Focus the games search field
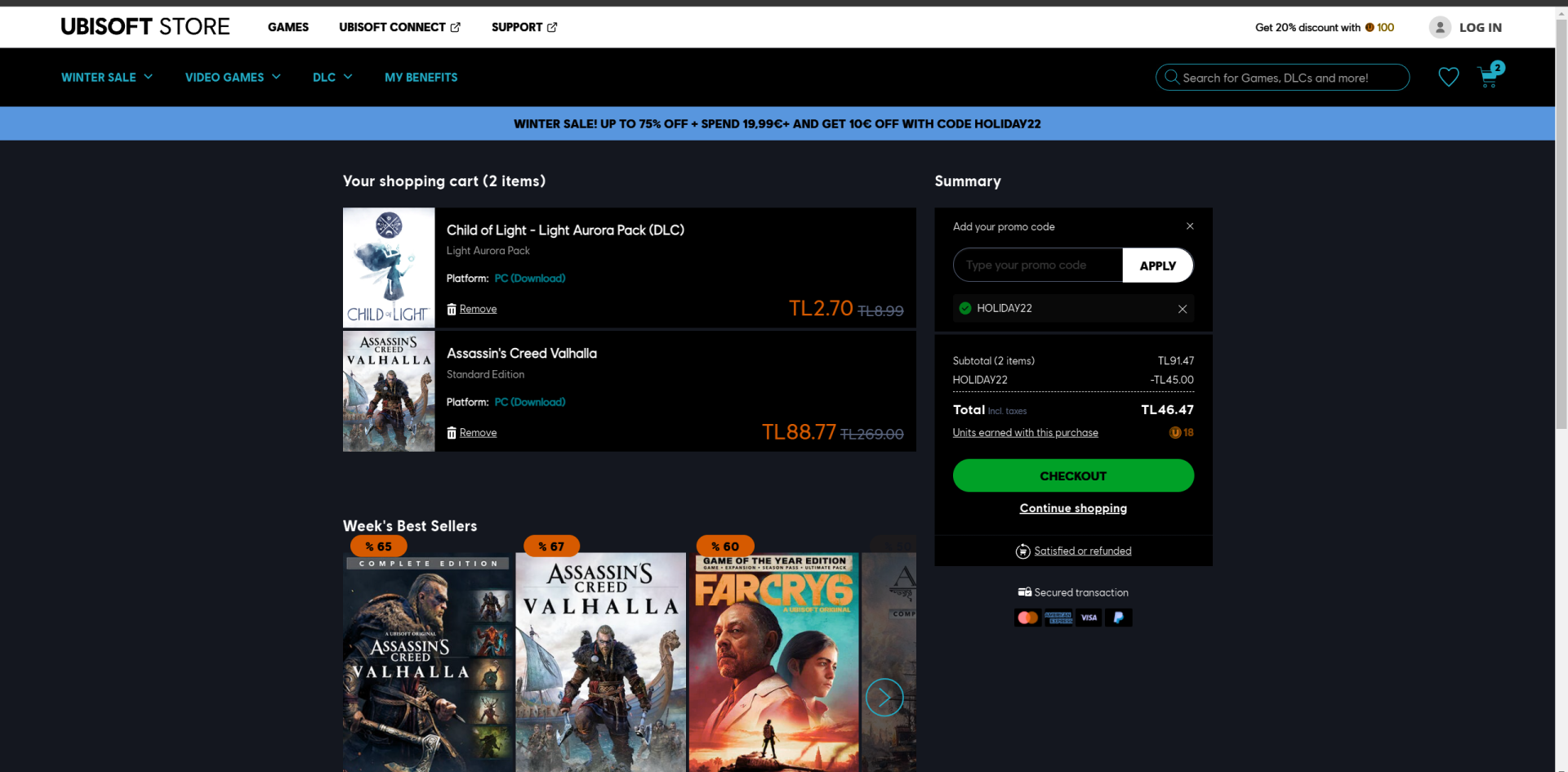Viewport: 1568px width, 772px height. [1282, 78]
